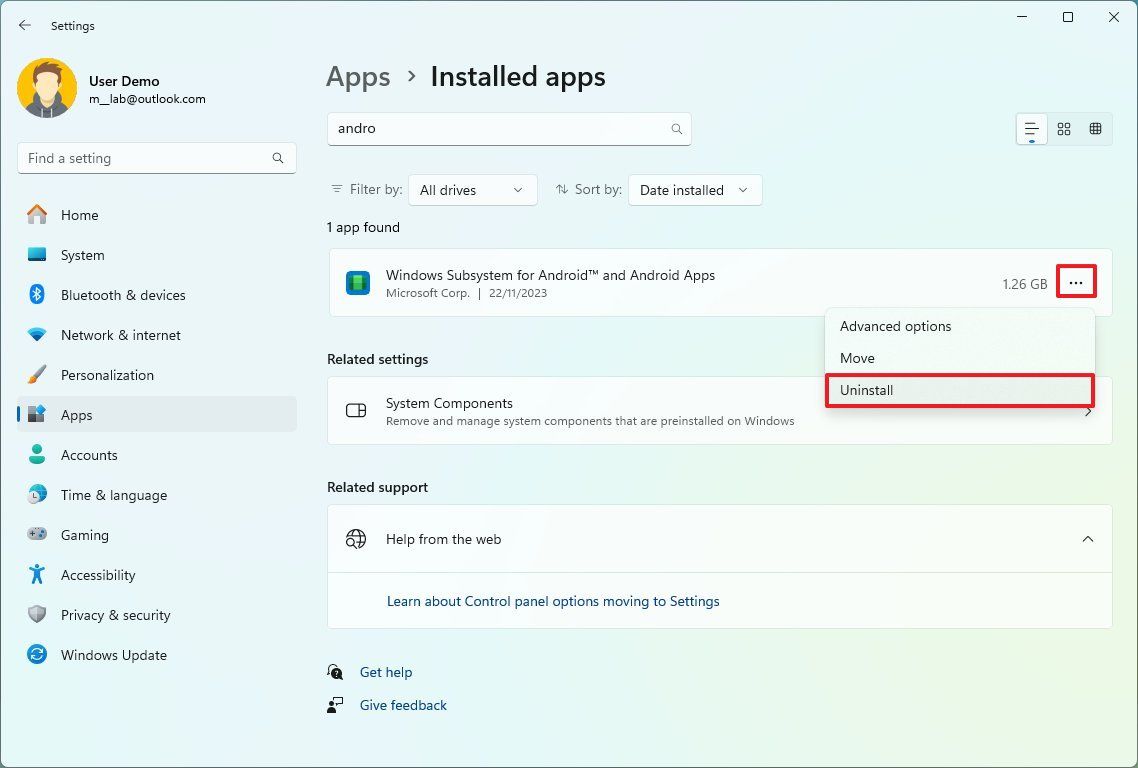Collapse the Help from the web section
The height and width of the screenshot is (768, 1138).
(1088, 538)
